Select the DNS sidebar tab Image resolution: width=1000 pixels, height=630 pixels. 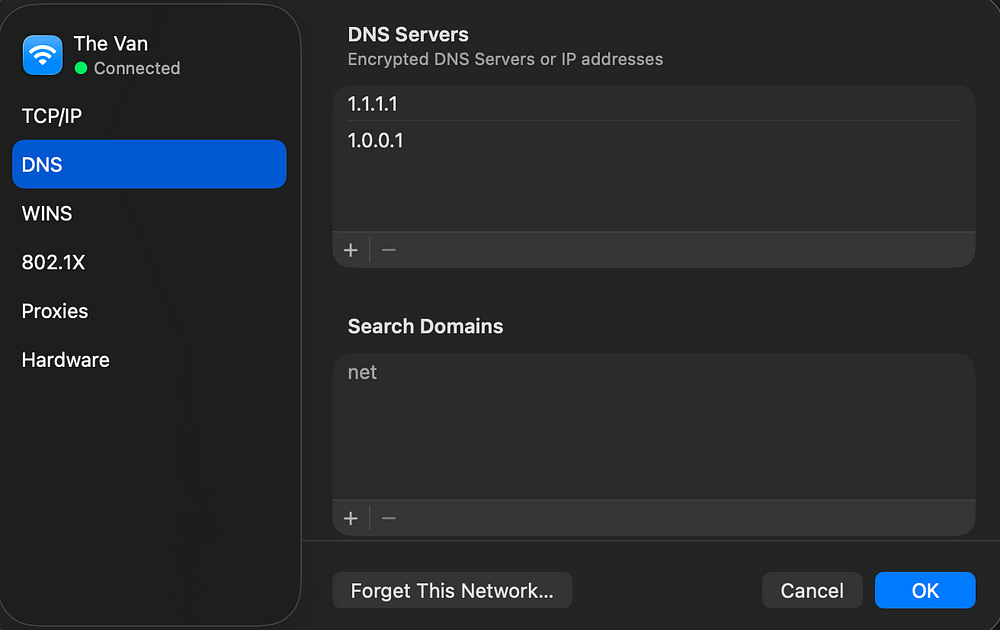(149, 165)
